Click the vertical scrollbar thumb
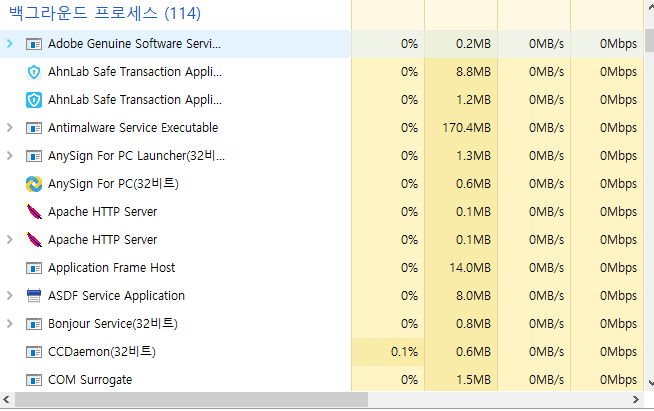This screenshot has width=654, height=411. tap(650, 40)
